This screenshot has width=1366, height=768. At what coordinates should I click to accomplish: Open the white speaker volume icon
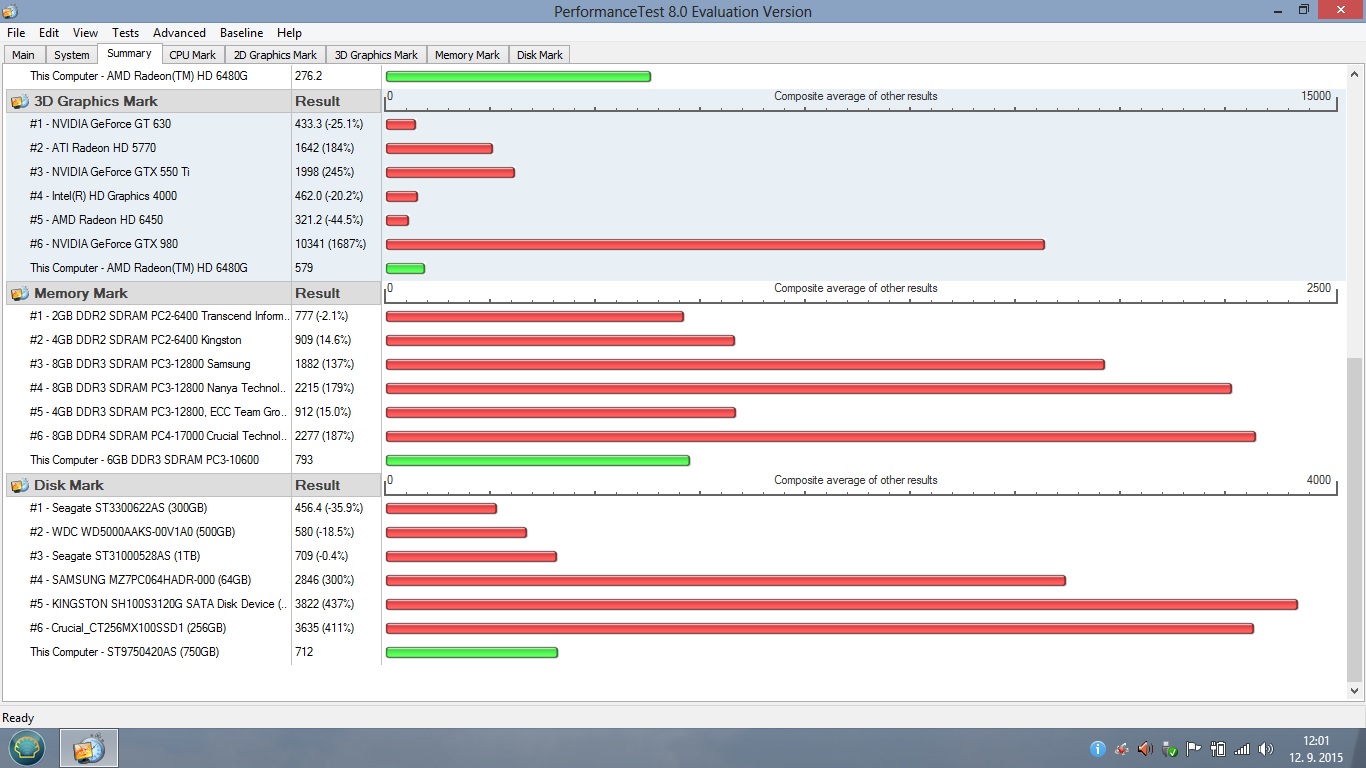point(1266,748)
